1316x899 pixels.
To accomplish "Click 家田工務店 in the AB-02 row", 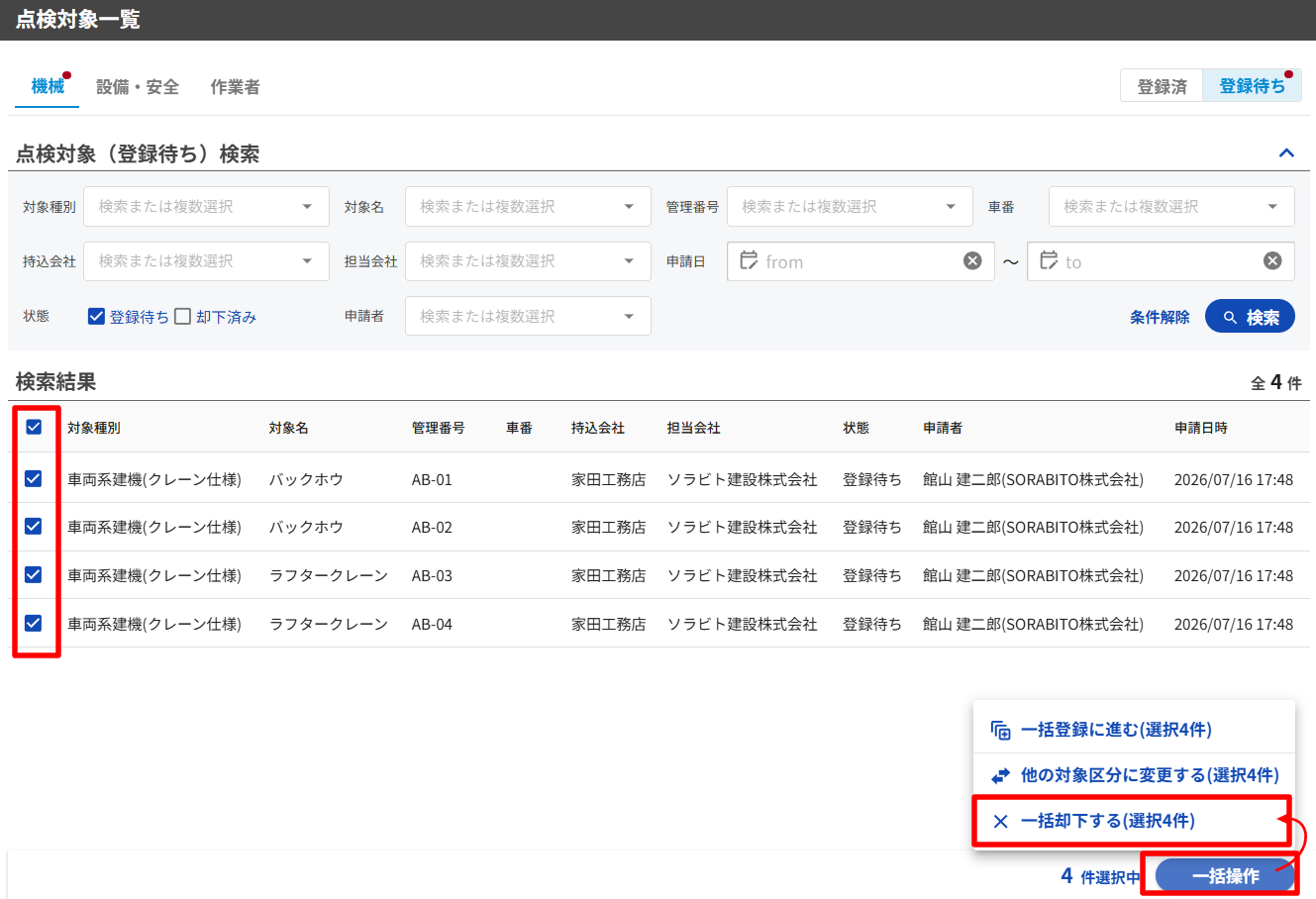I will pos(608,527).
